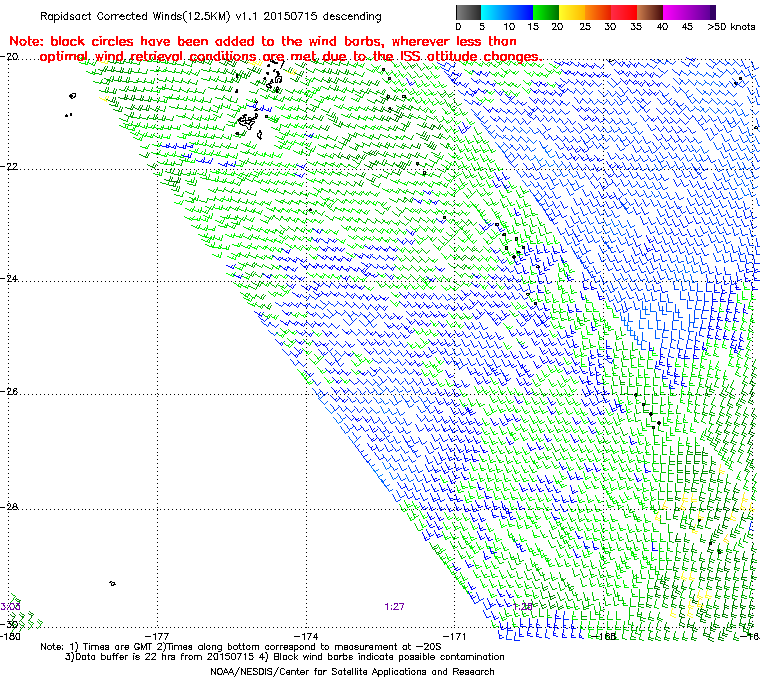The width and height of the screenshot is (760, 688).
Task: Click the orange 25-30 knots legend swatch
Action: 598,12
